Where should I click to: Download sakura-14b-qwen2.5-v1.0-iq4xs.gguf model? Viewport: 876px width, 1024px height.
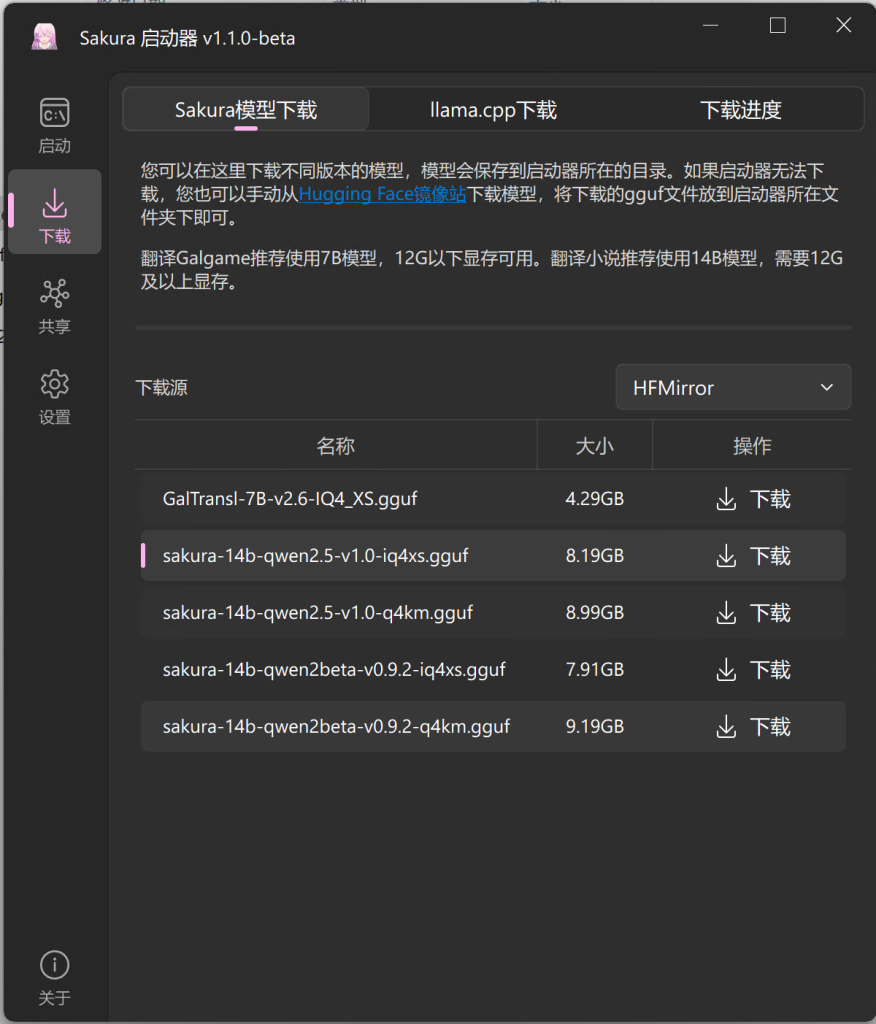coord(753,556)
